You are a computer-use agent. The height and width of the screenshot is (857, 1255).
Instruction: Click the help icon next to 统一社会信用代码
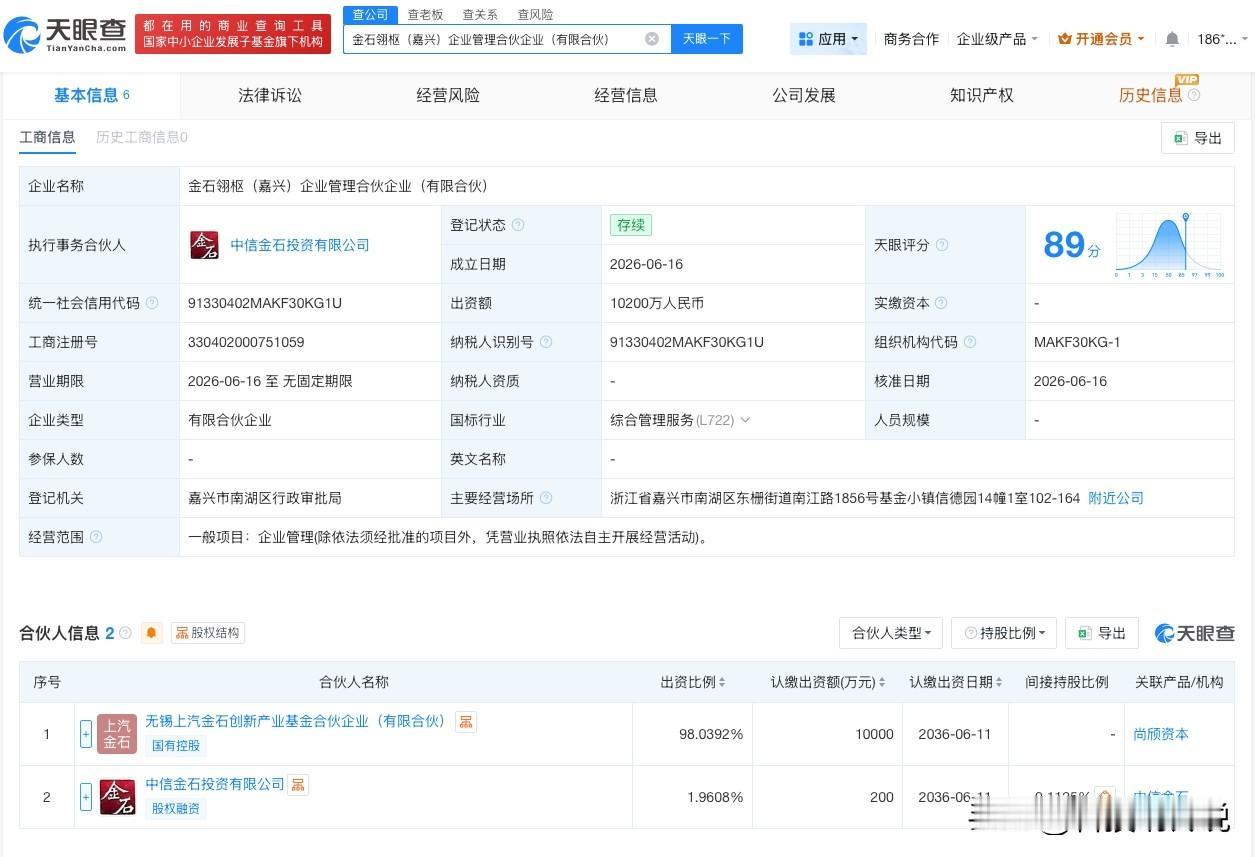pyautogui.click(x=152, y=303)
